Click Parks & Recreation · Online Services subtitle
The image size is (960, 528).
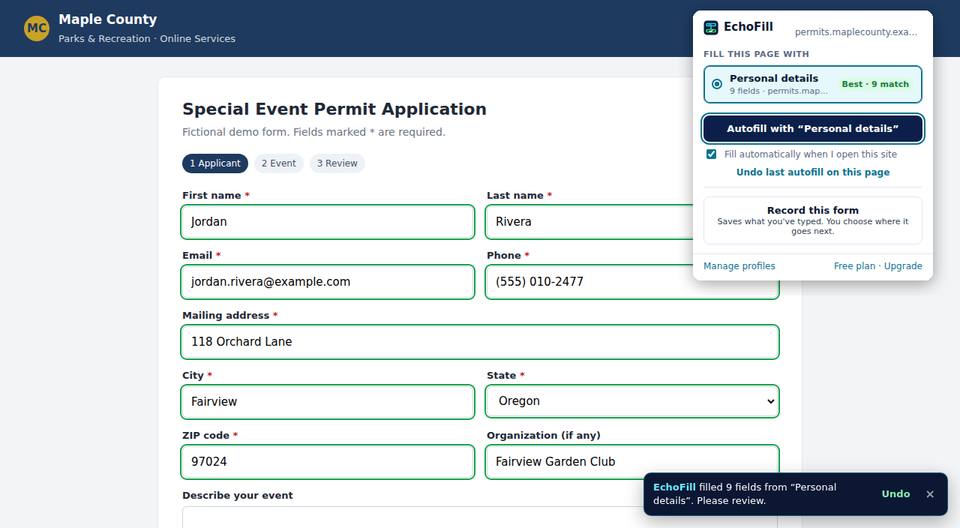(147, 39)
